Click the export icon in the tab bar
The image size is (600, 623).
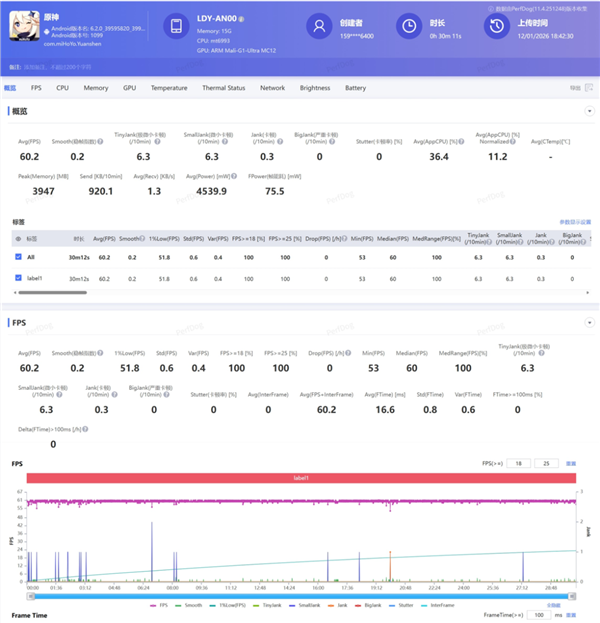click(589, 87)
